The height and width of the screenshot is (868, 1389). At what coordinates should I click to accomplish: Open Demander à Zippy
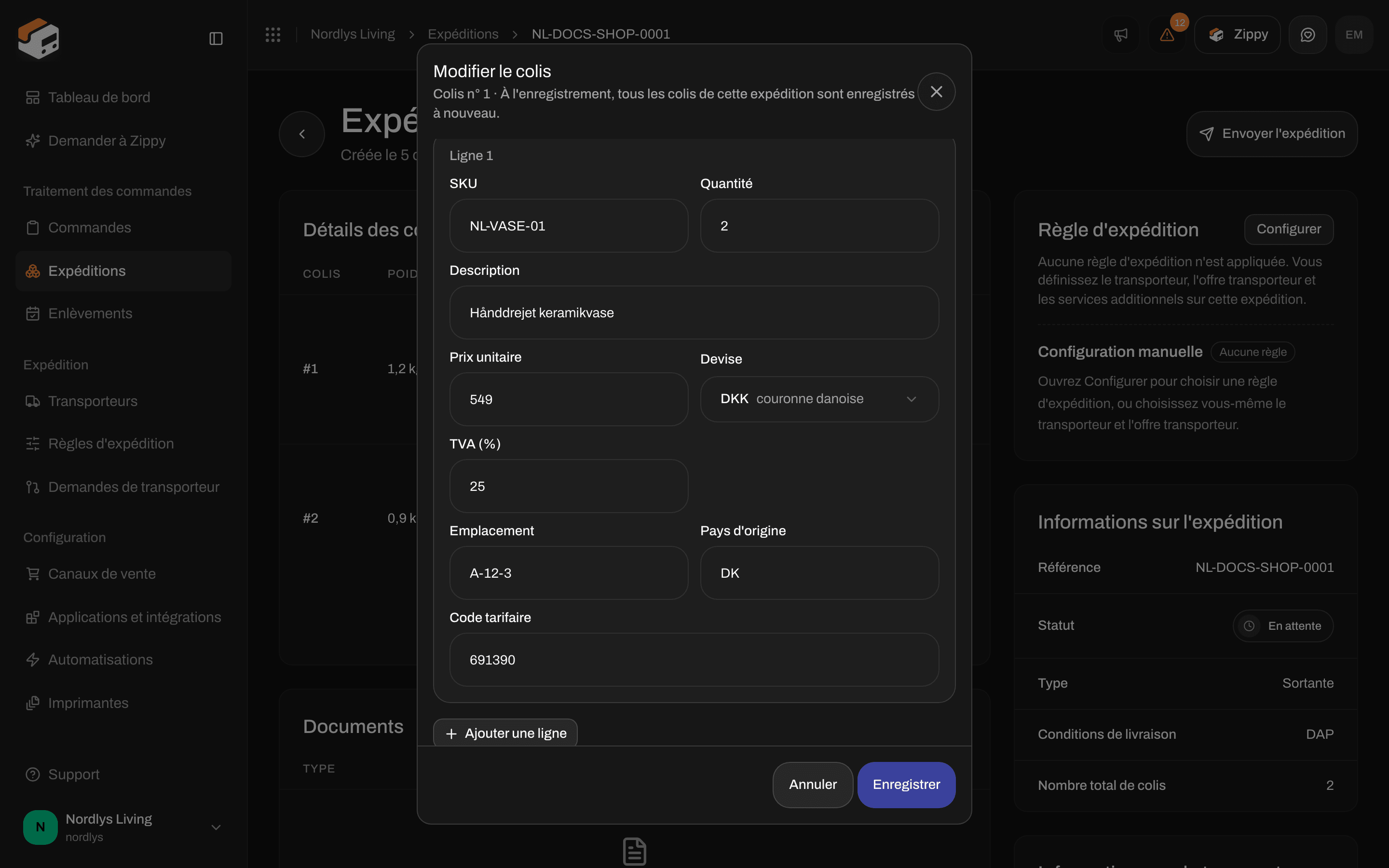123,141
